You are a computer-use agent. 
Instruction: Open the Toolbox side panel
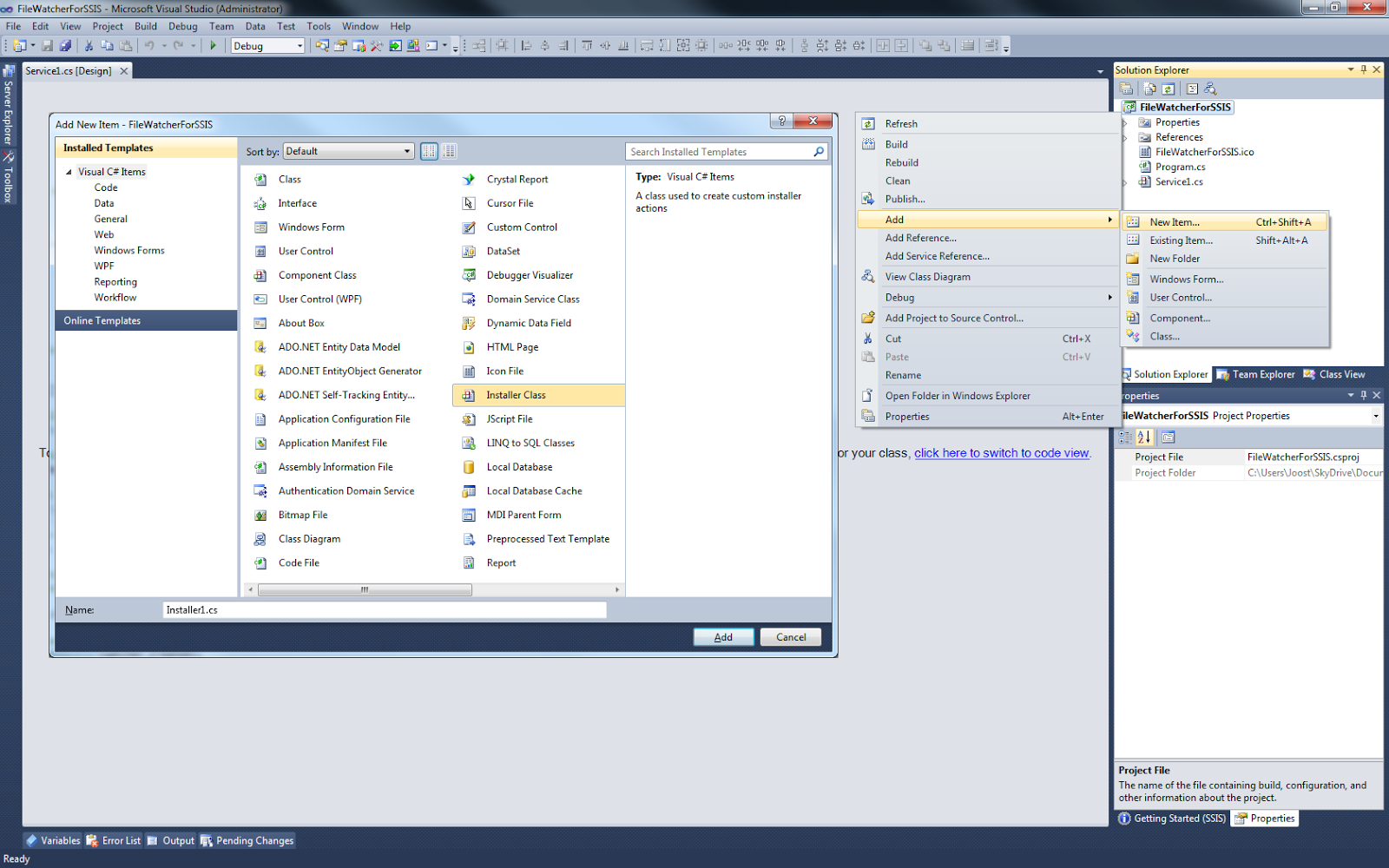(9, 179)
